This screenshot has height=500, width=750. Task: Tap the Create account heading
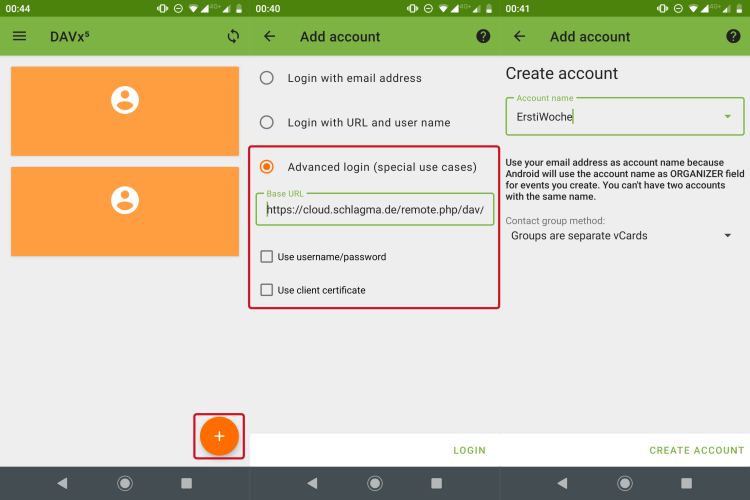[x=562, y=73]
